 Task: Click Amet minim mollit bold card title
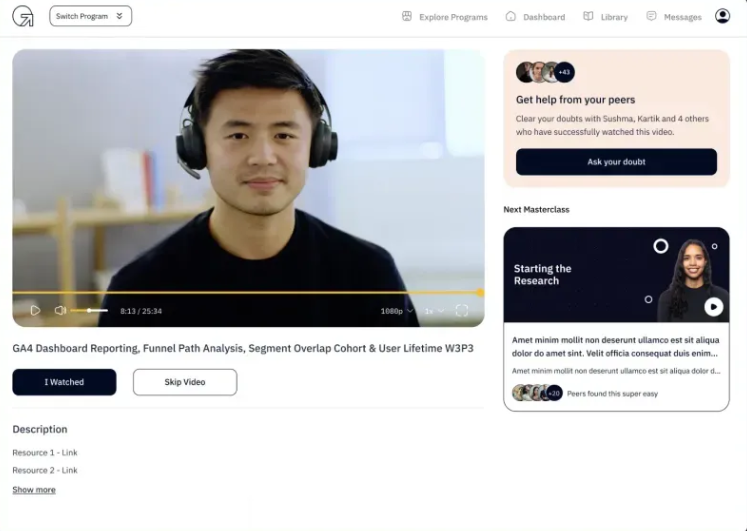tap(616, 347)
